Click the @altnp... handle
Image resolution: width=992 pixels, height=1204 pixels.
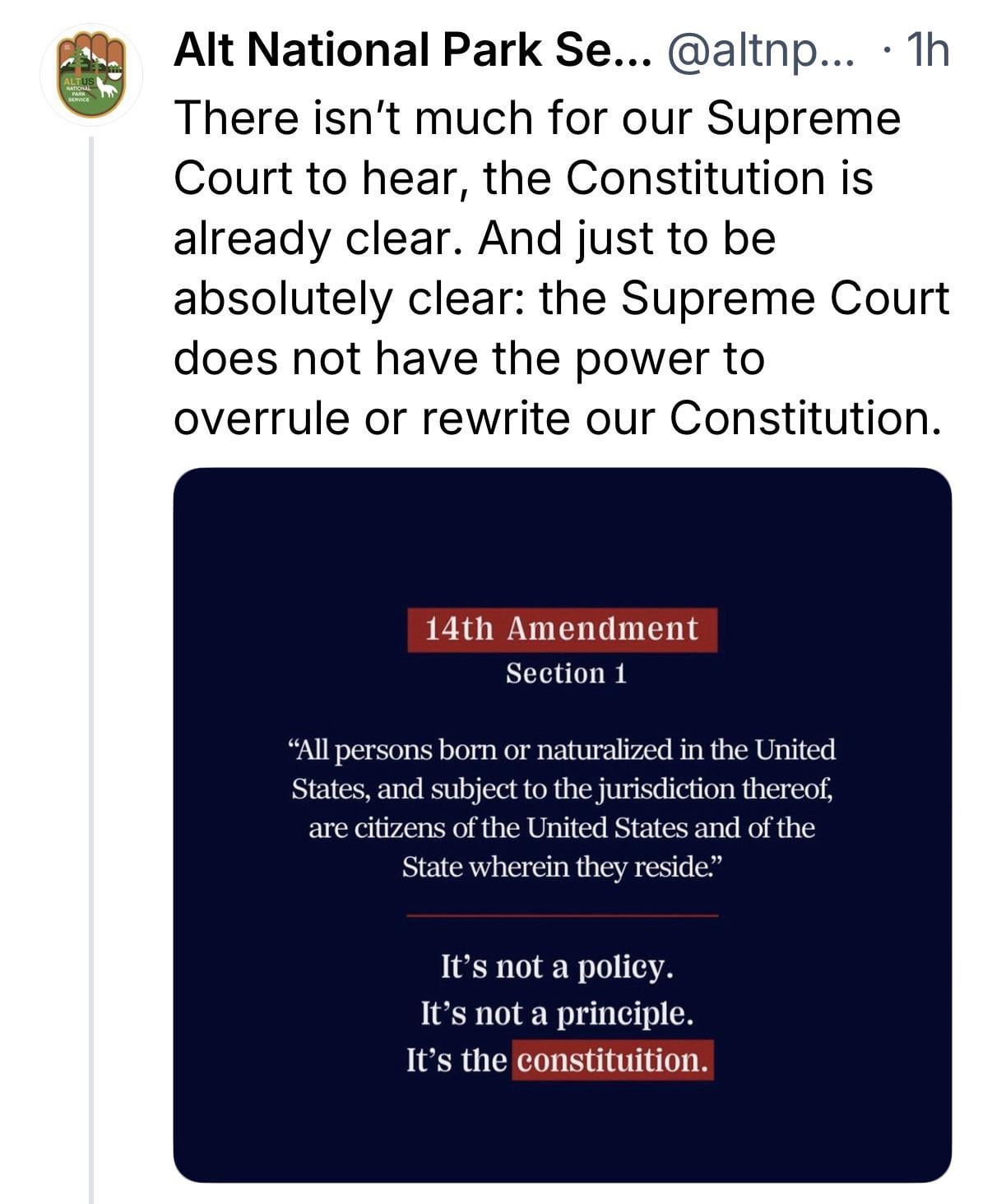pyautogui.click(x=762, y=51)
